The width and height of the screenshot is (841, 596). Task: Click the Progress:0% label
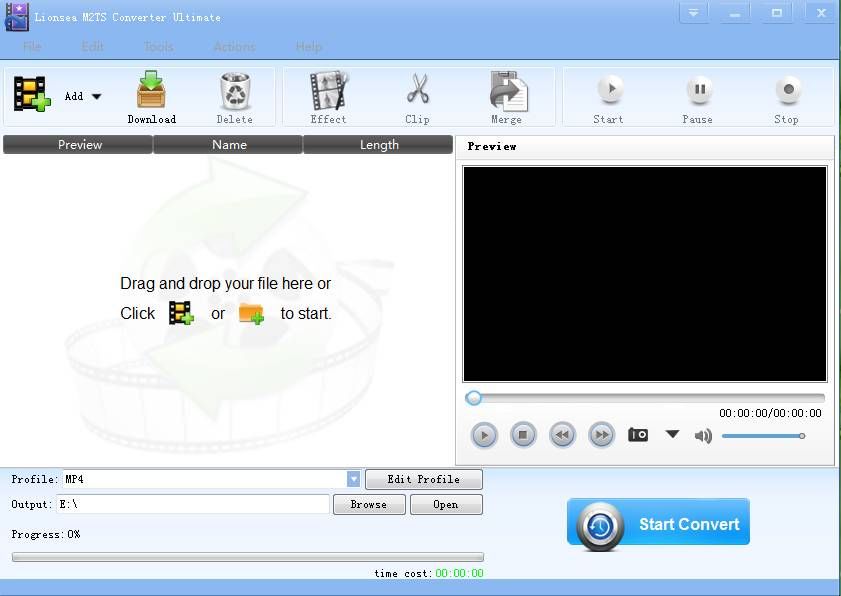[x=46, y=534]
